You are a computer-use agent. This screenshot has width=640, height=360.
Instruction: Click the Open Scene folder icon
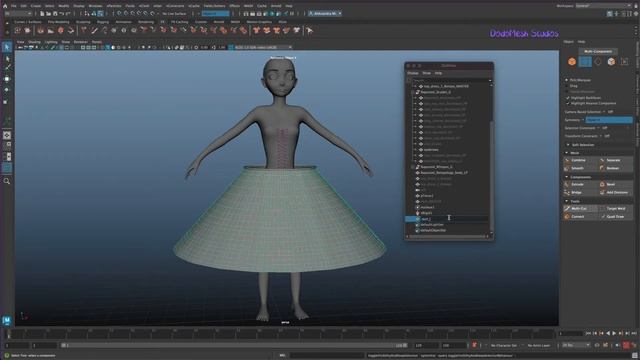tap(49, 13)
